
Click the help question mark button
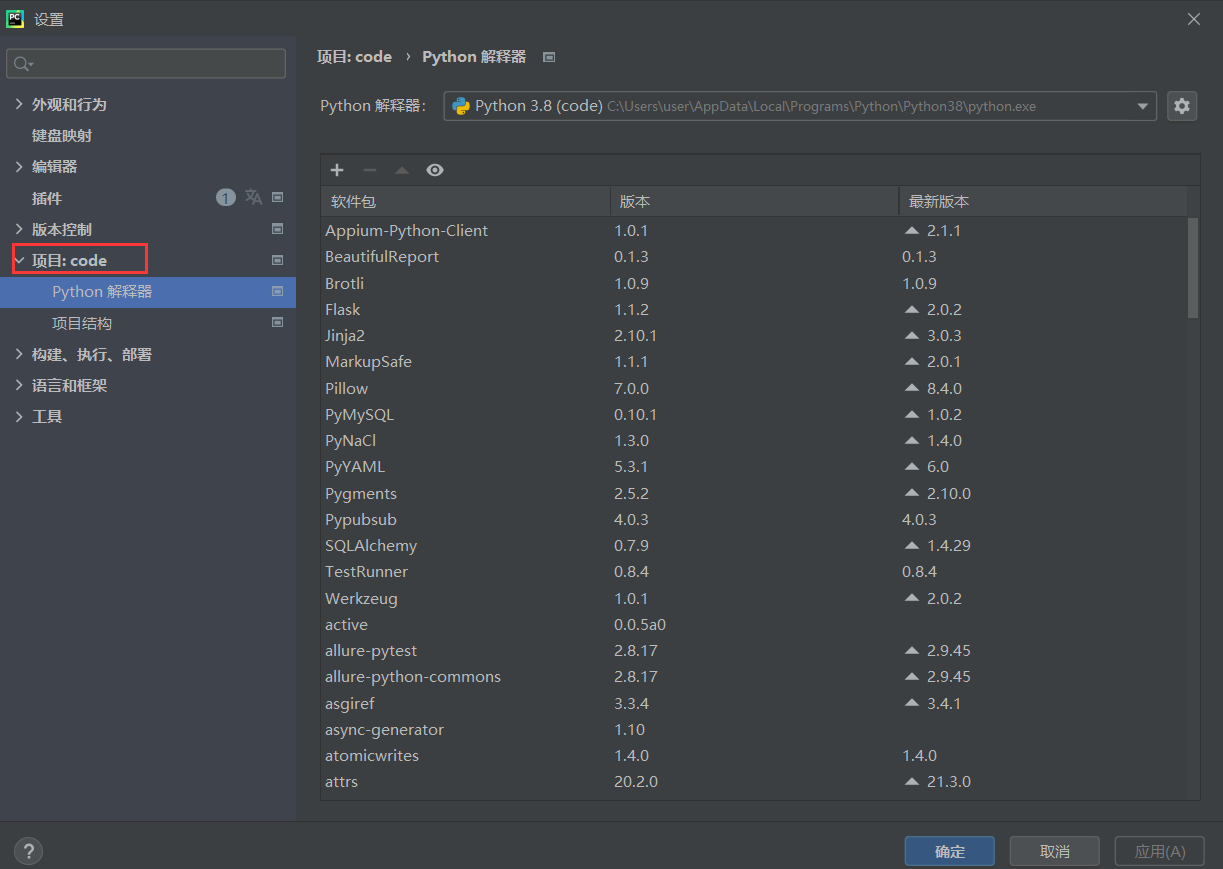28,851
